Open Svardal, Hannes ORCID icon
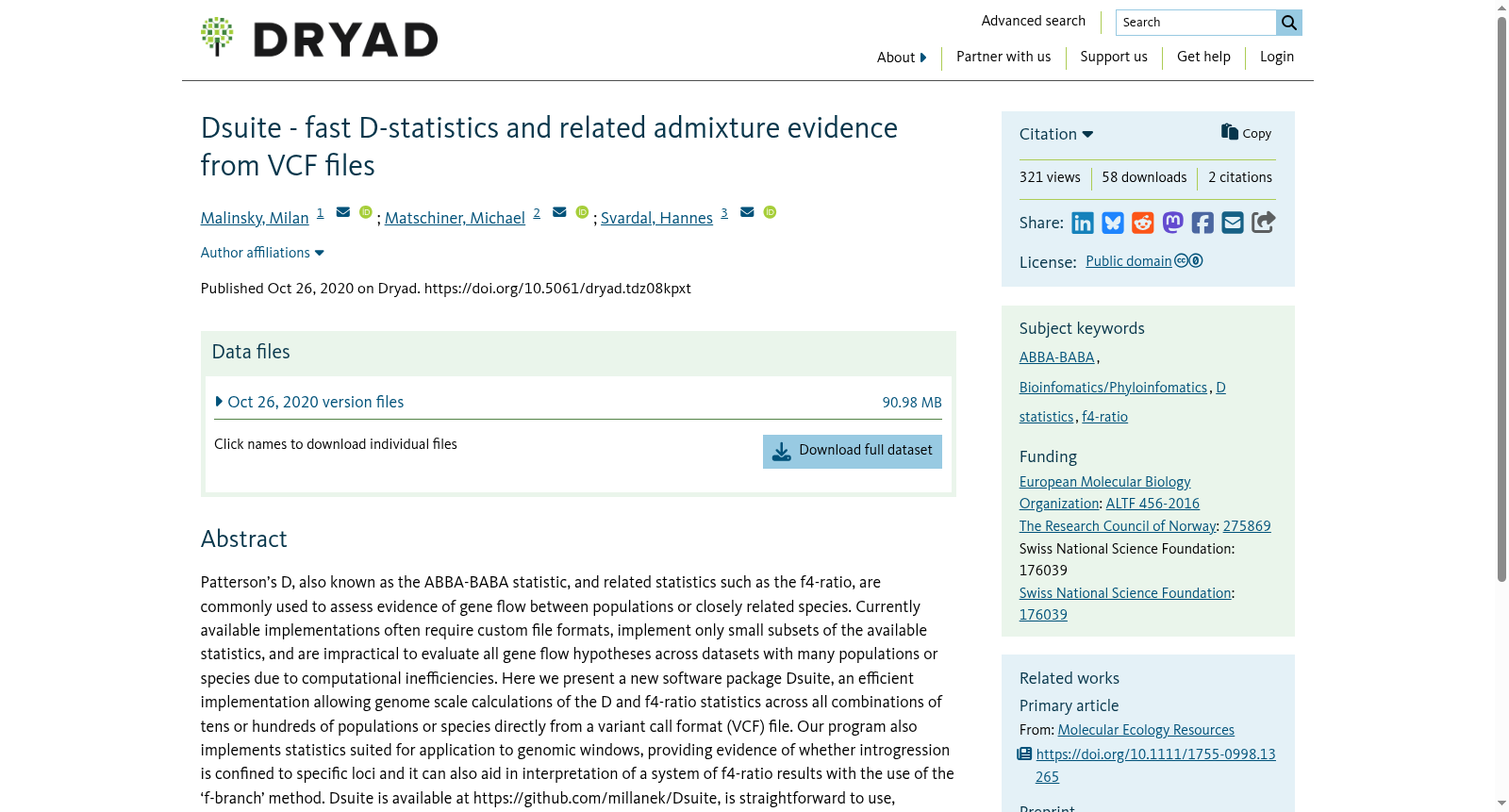The width and height of the screenshot is (1509, 812). [770, 212]
